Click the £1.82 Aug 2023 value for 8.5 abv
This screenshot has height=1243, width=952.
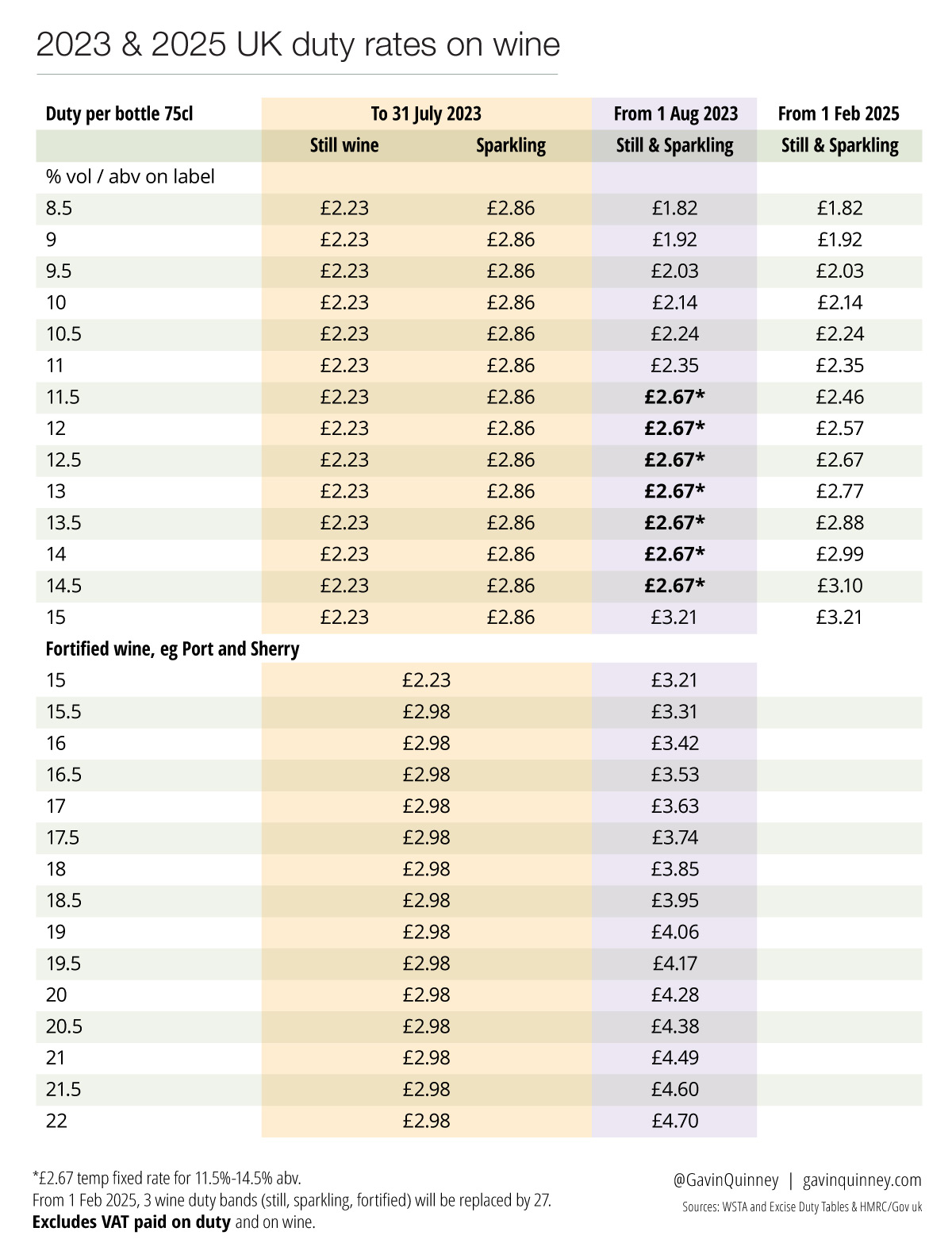coord(675,208)
